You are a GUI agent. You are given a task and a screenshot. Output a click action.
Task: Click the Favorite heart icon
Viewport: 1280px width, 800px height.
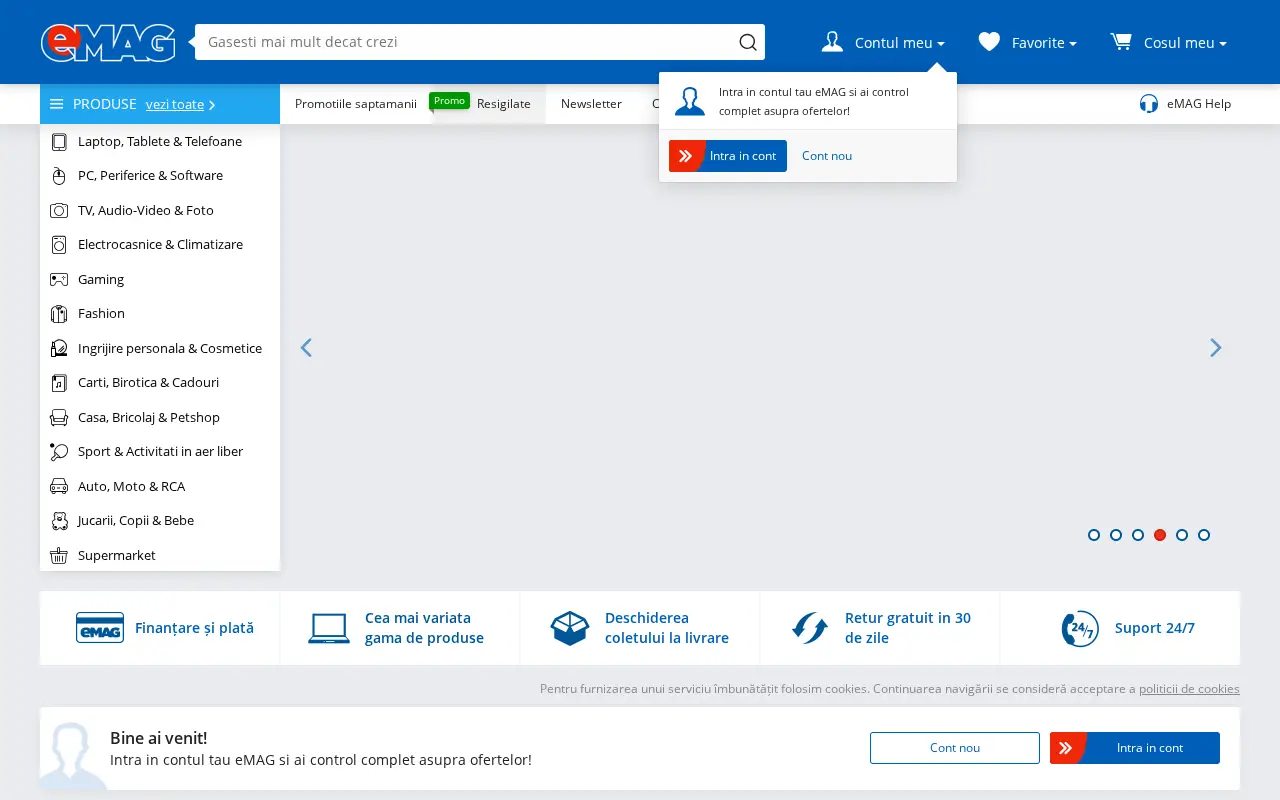pyautogui.click(x=989, y=42)
